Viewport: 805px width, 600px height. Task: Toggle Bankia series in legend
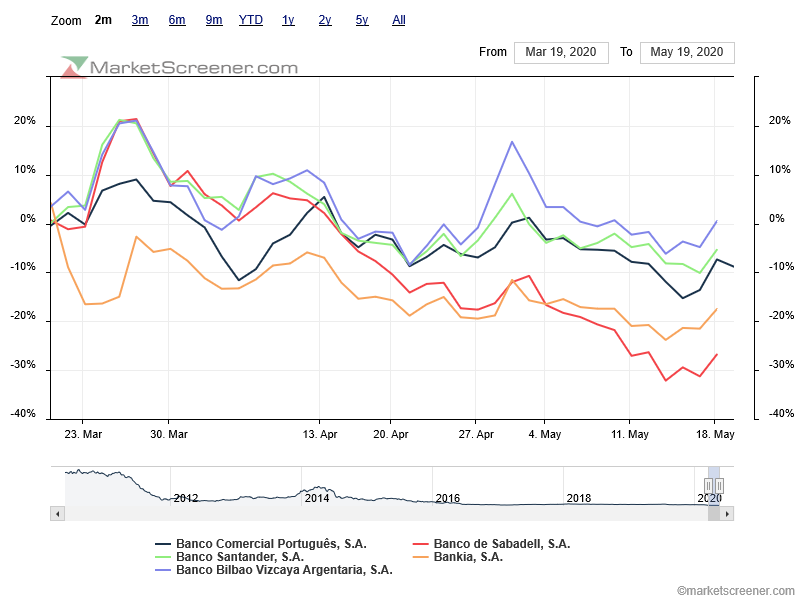(458, 557)
